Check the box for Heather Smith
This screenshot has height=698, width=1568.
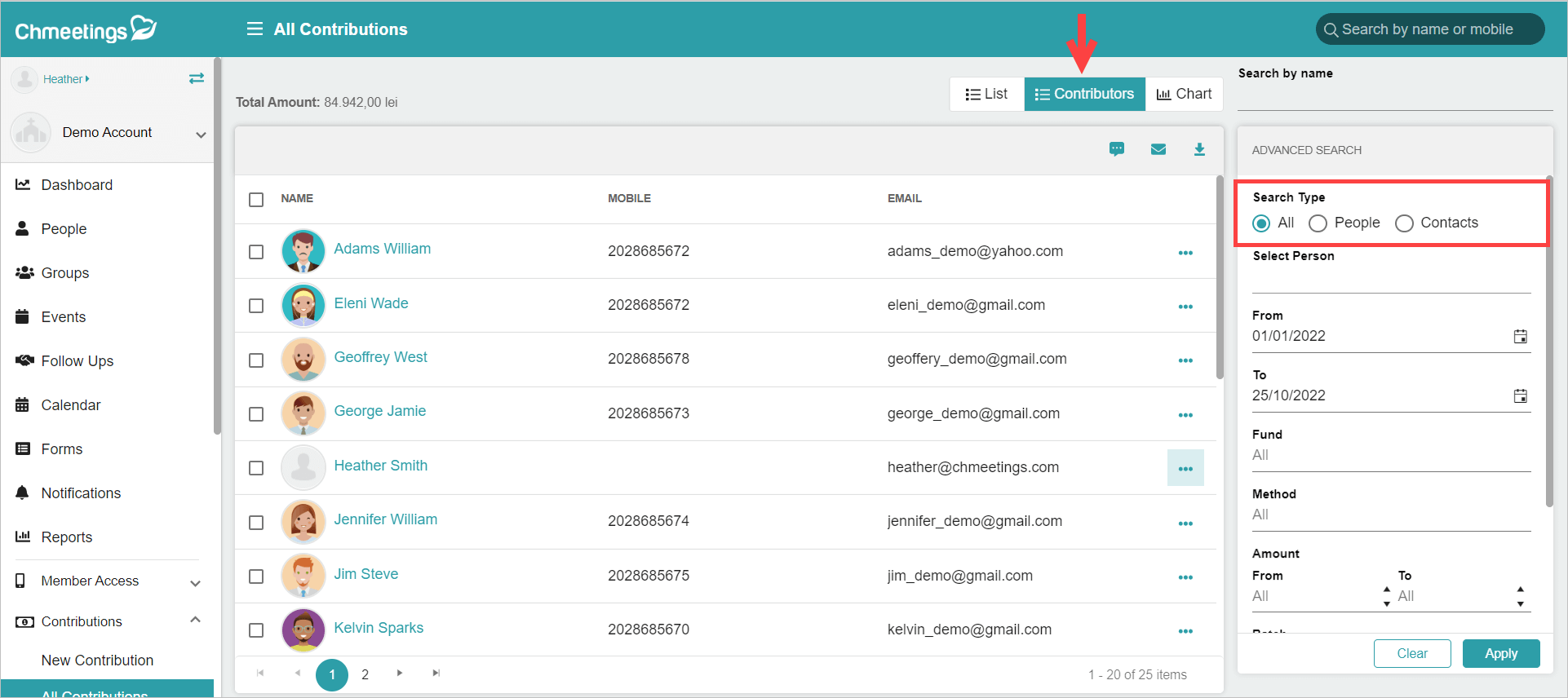click(x=256, y=468)
